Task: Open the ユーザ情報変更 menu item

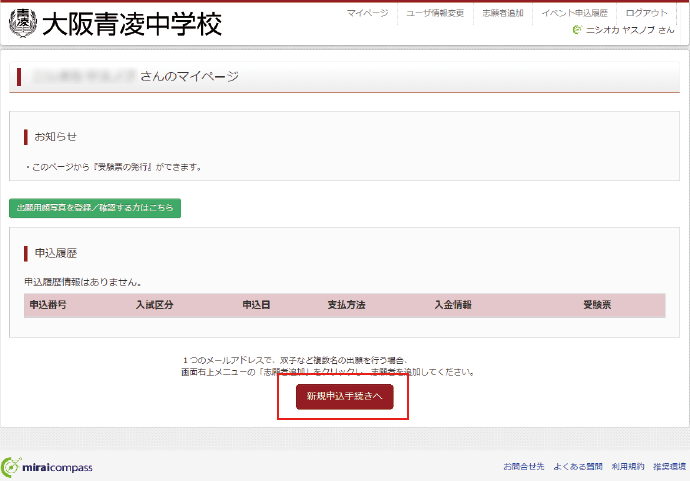Action: click(435, 13)
